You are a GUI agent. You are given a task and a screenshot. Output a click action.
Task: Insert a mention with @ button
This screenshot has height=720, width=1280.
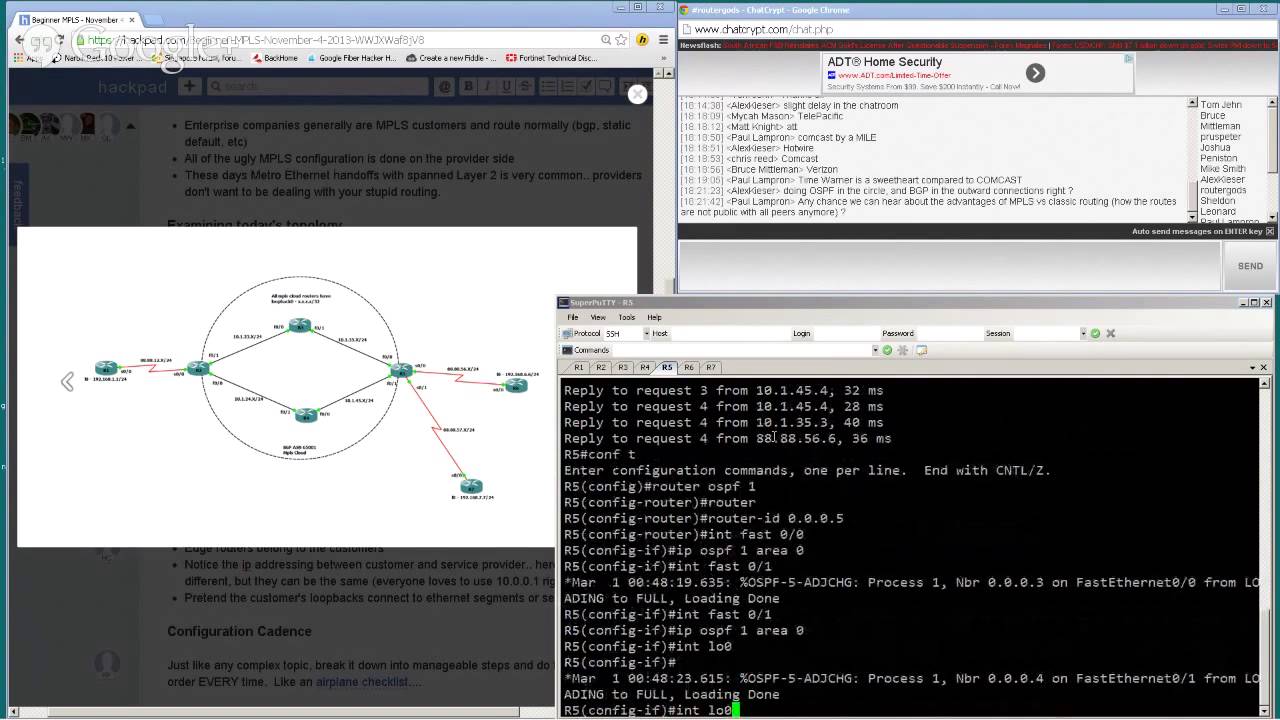click(x=445, y=86)
